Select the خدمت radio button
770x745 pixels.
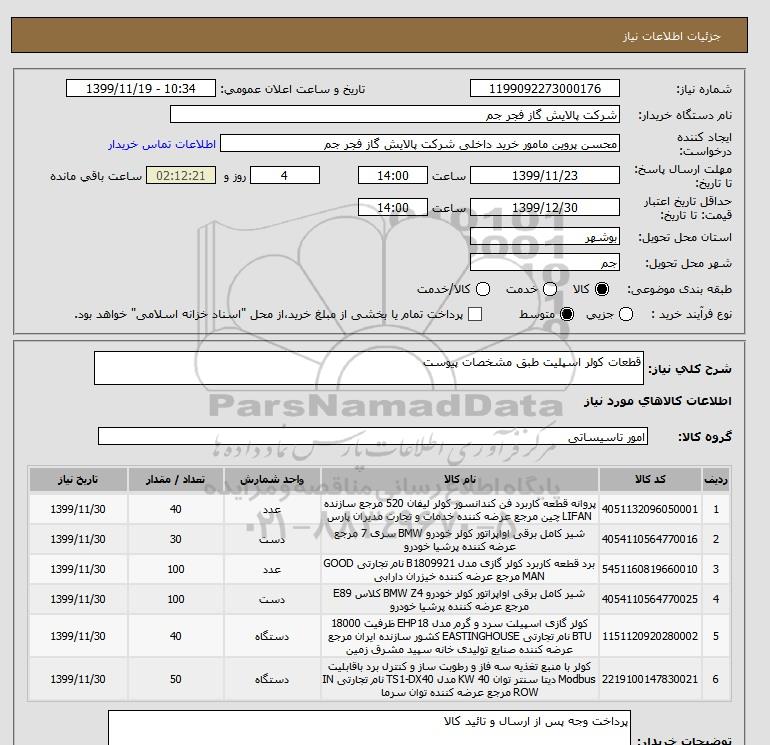coord(550,289)
